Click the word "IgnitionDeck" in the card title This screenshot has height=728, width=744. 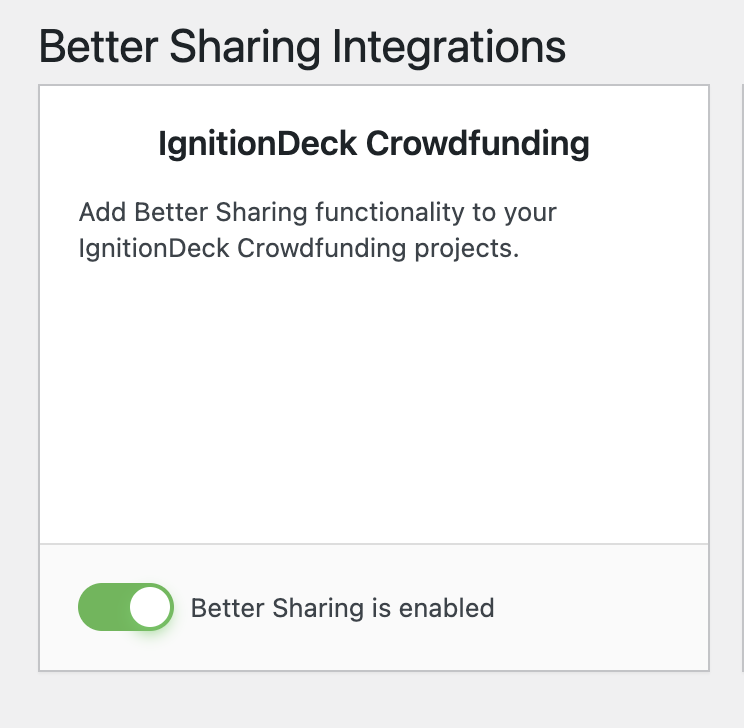[x=258, y=144]
